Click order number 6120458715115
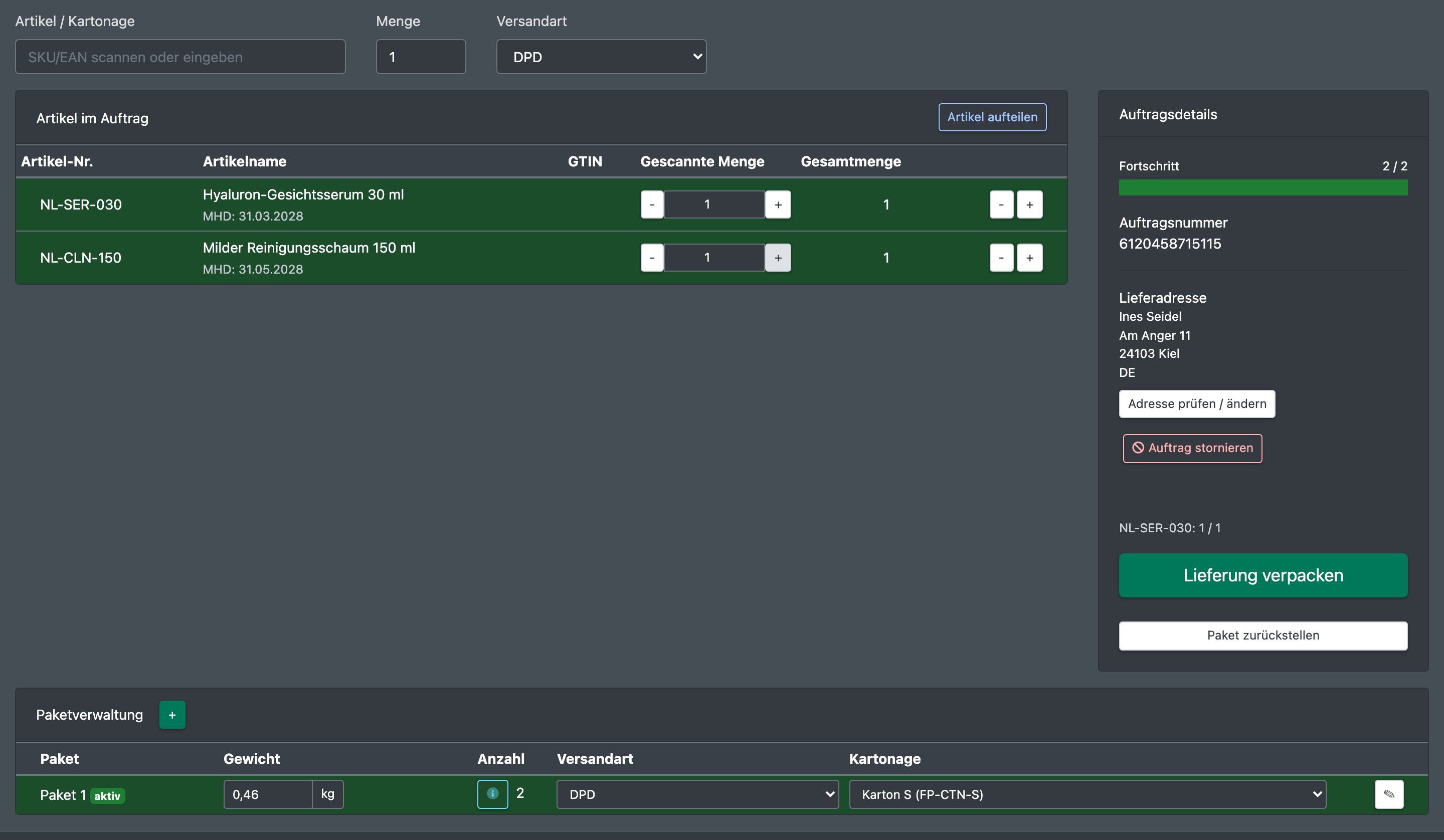 click(1170, 244)
